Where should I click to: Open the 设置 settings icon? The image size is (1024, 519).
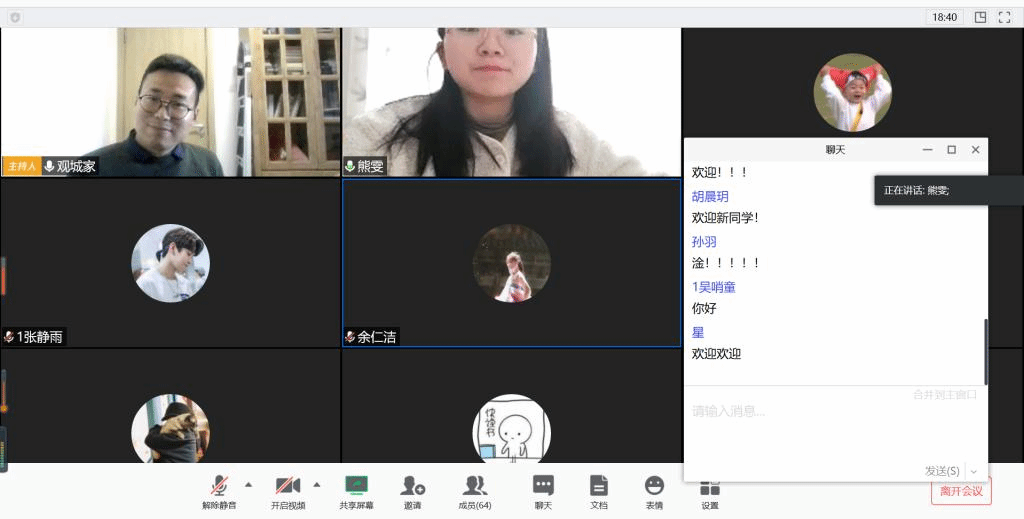(710, 491)
